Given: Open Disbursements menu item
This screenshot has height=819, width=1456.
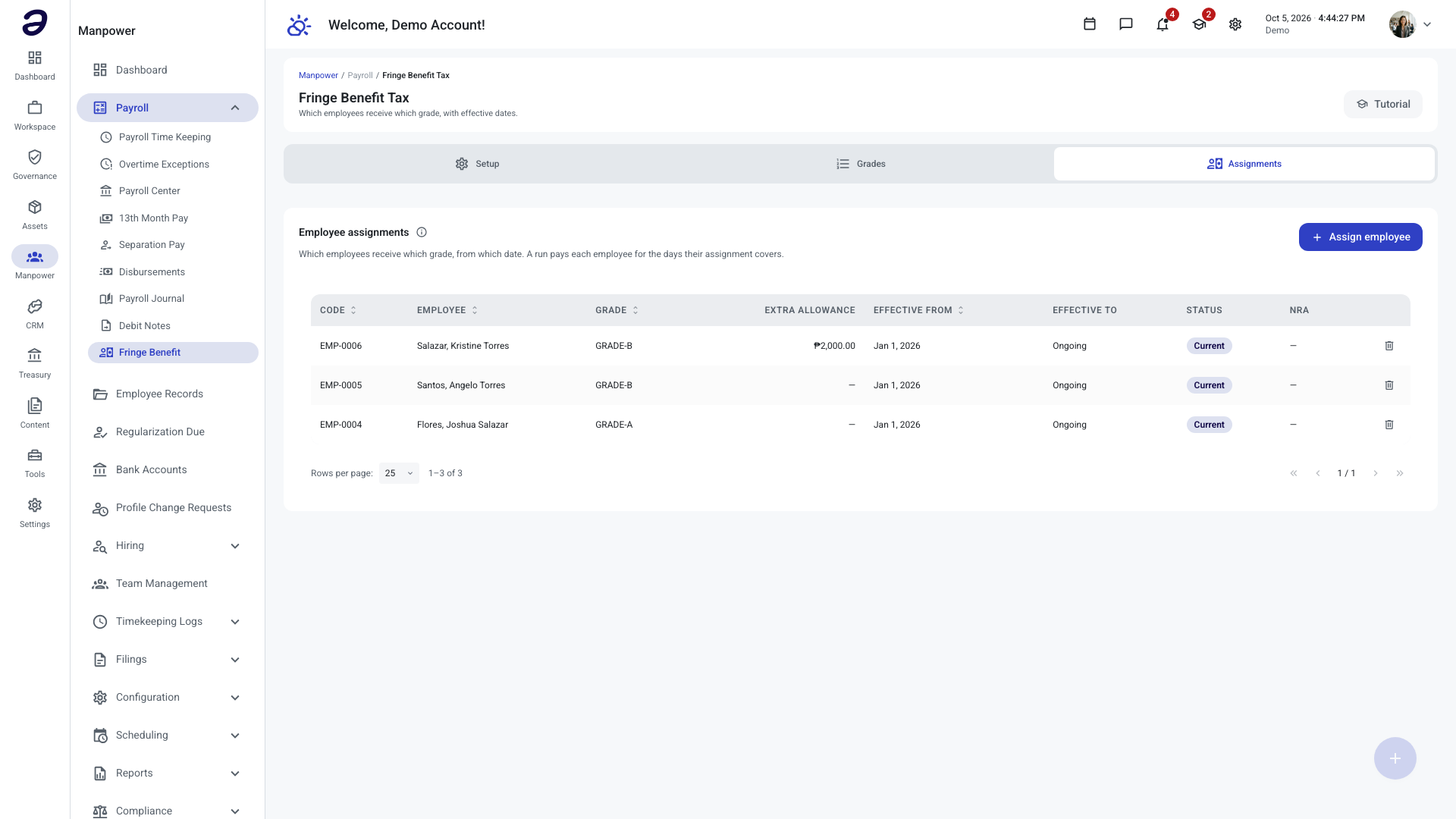Looking at the screenshot, I should coord(173,272).
